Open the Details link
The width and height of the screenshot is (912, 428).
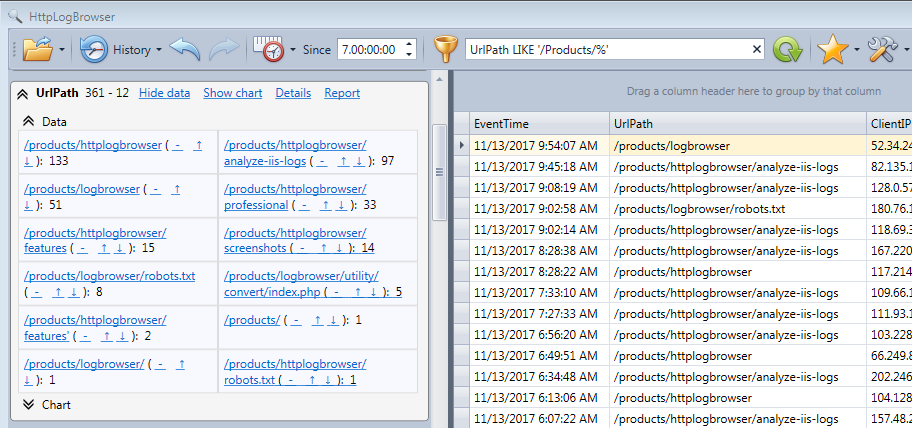[293, 93]
